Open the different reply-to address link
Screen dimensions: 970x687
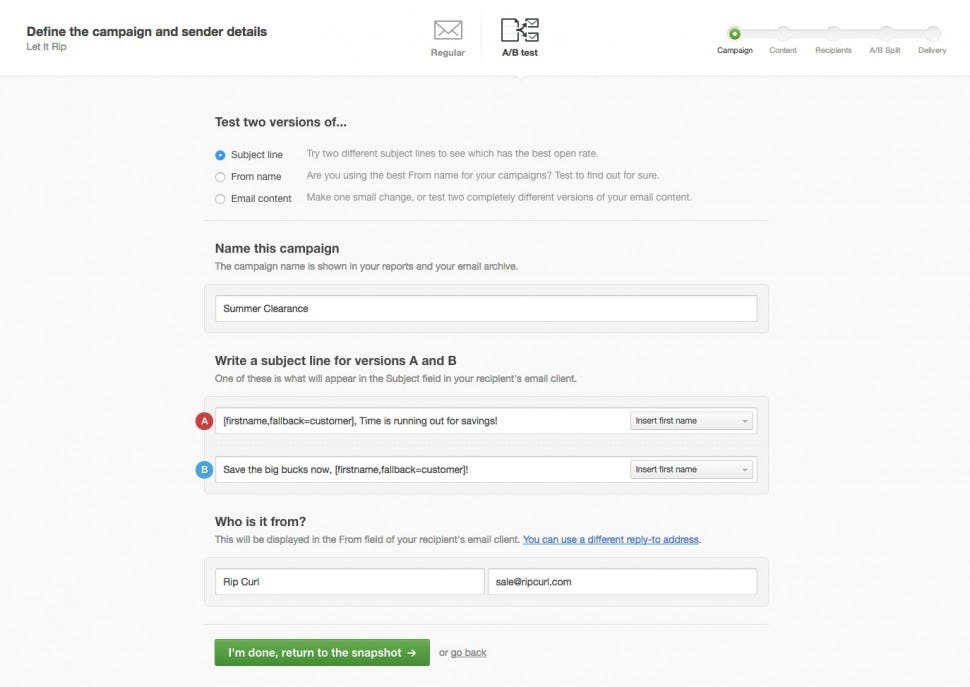click(x=610, y=540)
